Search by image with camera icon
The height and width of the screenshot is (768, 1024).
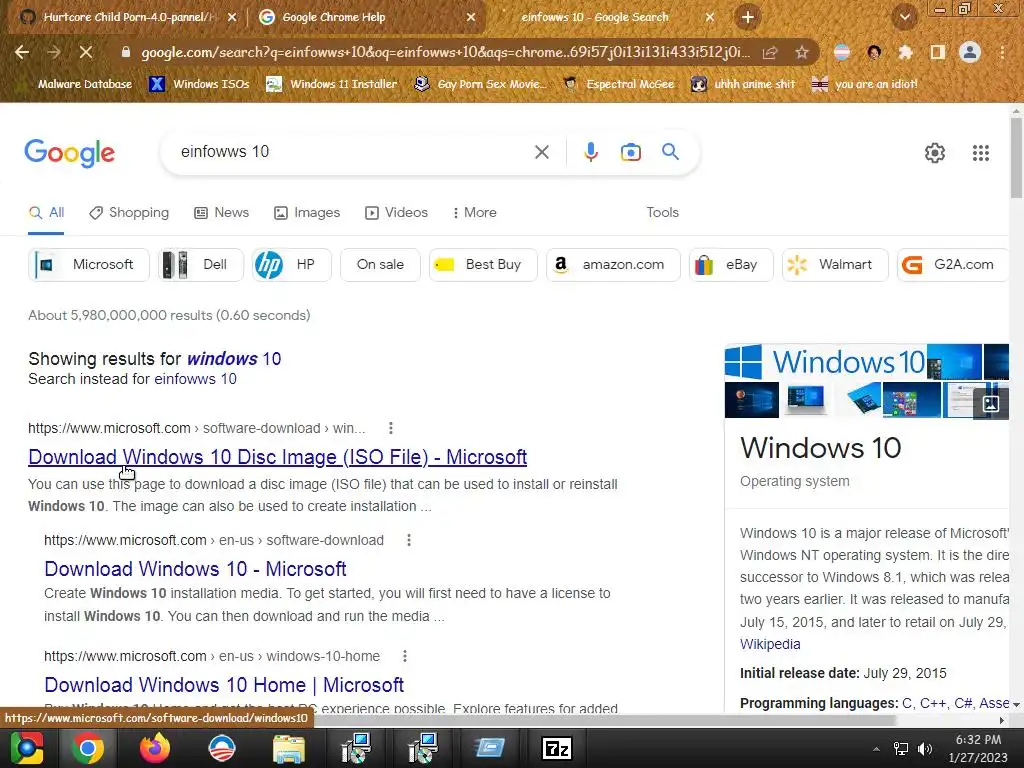point(630,152)
